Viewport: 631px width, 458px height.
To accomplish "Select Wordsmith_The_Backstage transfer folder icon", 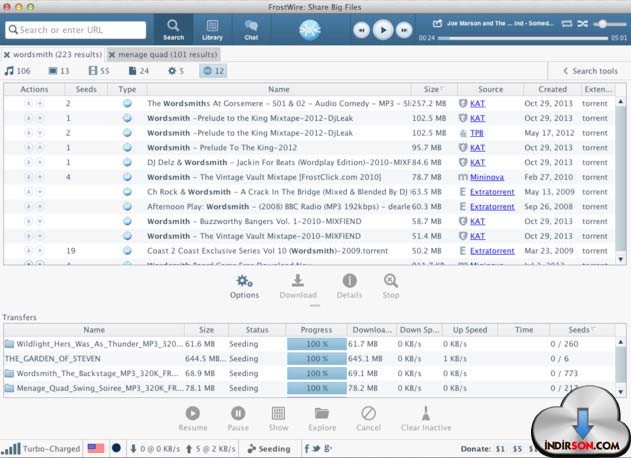I will (9, 373).
